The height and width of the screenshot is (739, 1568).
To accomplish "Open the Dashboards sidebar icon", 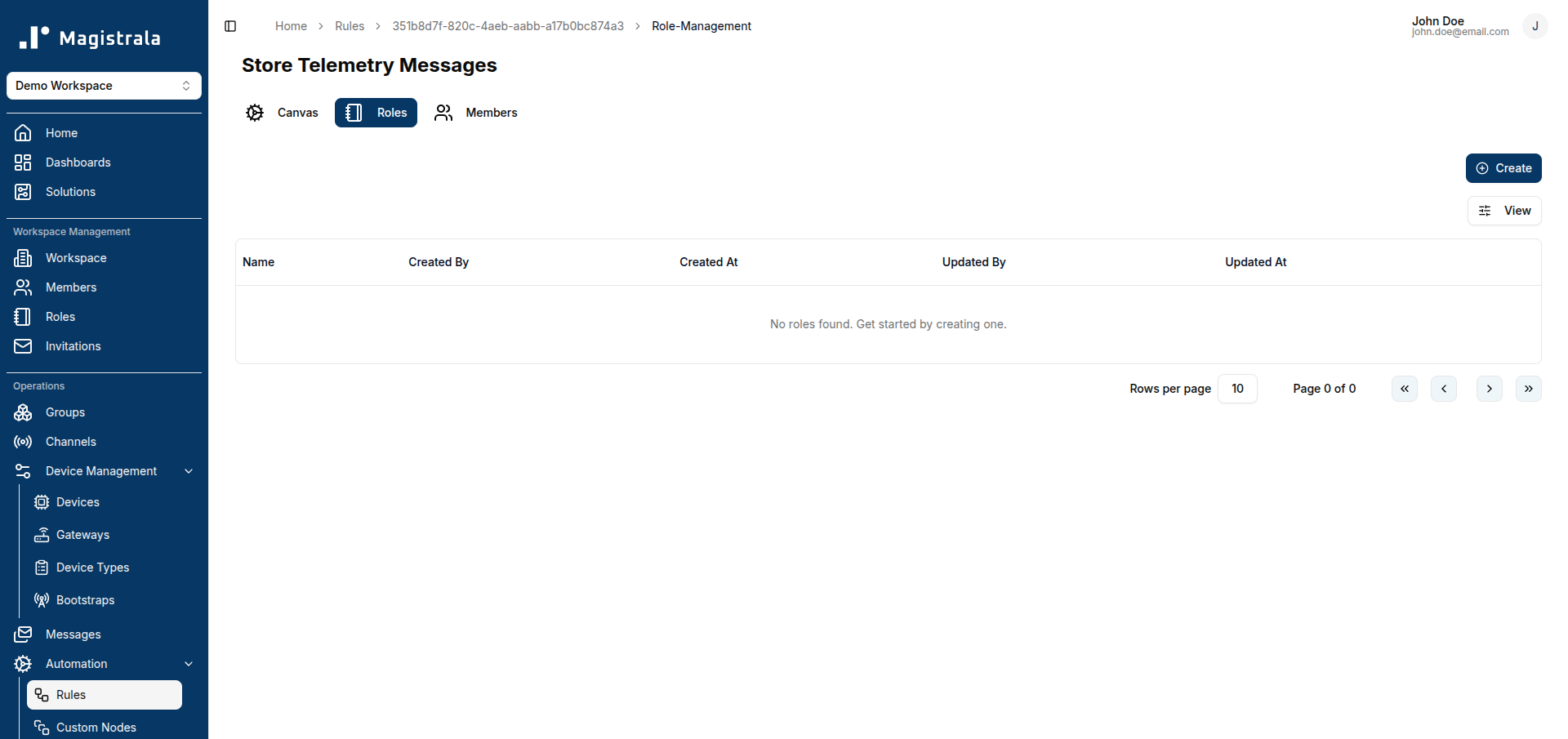I will click(23, 162).
